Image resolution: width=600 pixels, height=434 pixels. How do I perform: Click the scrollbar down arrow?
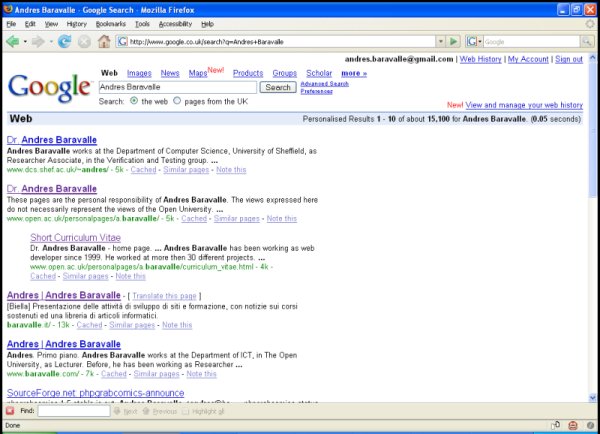[x=593, y=398]
